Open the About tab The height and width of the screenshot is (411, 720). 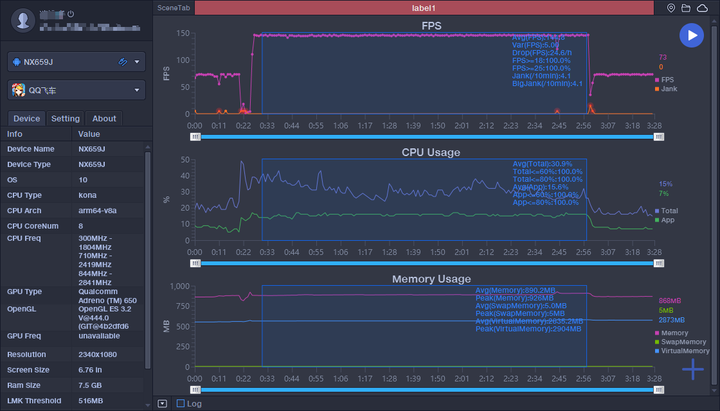[104, 119]
